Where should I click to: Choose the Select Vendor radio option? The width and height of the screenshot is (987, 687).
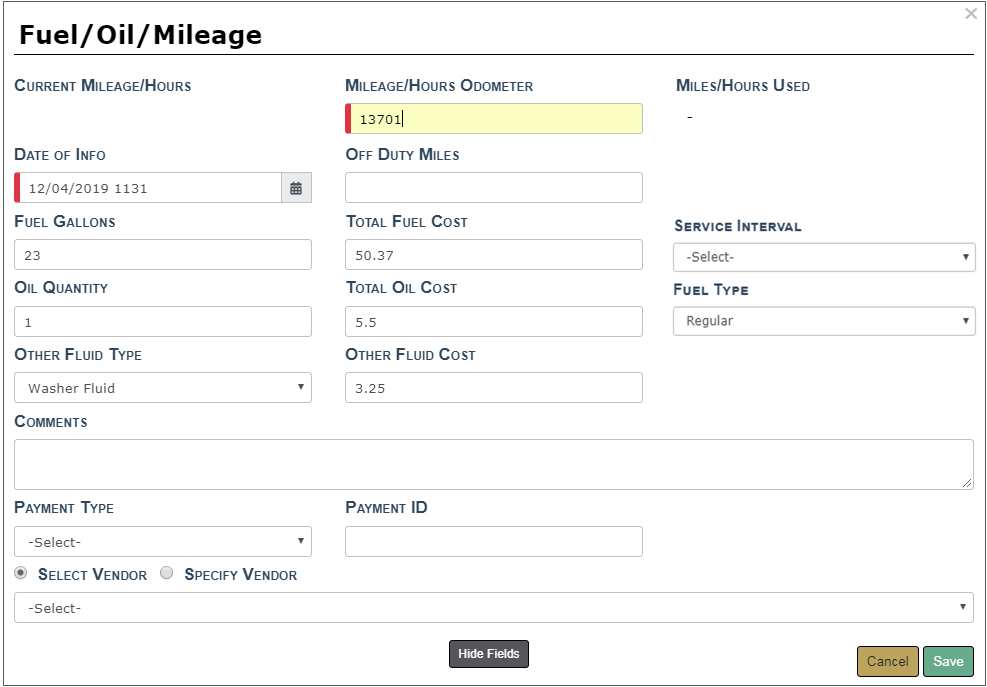pos(21,574)
